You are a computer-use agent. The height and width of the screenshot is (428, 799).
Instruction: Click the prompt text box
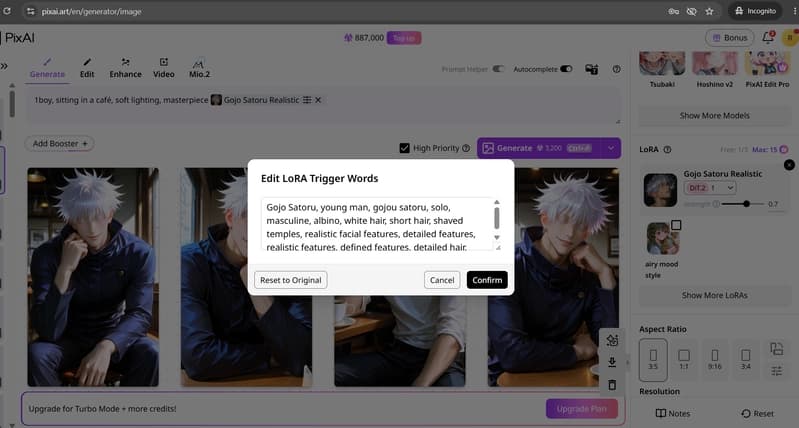point(324,105)
